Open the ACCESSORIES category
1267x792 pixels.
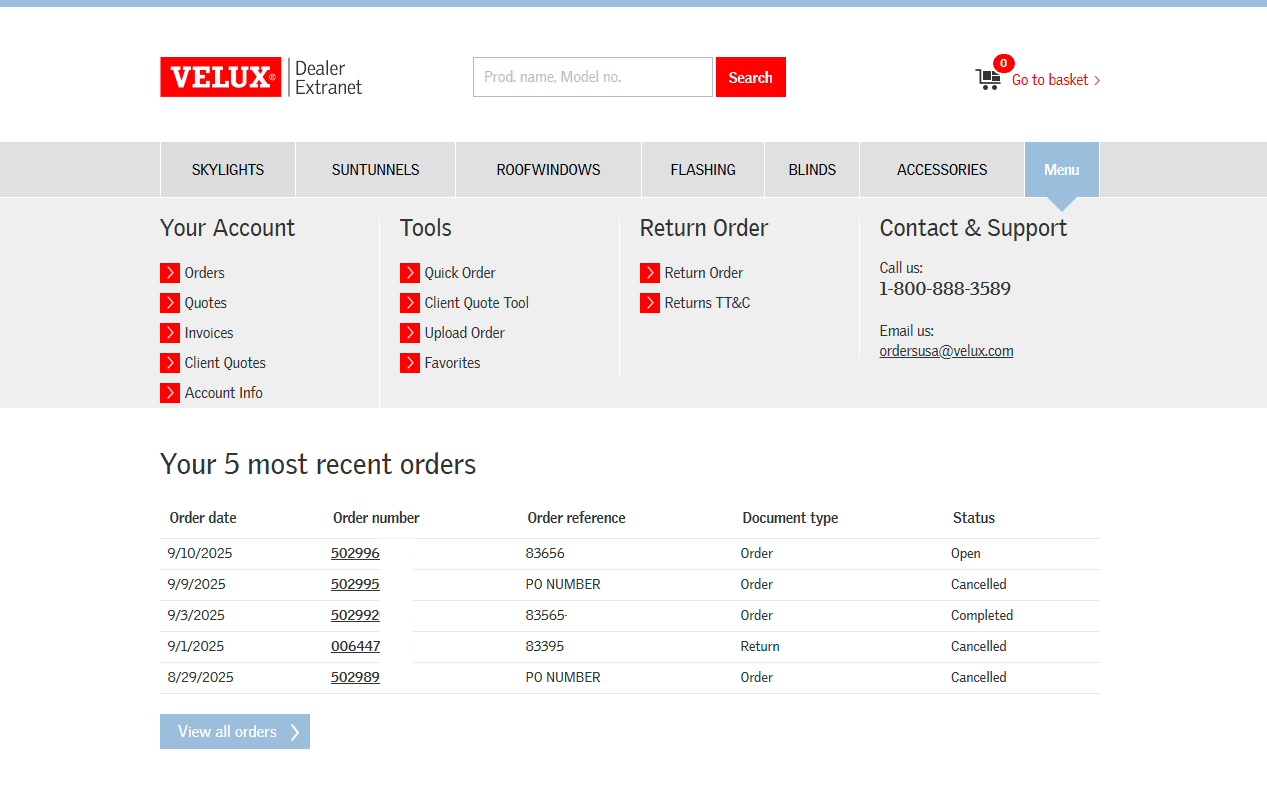click(x=942, y=170)
